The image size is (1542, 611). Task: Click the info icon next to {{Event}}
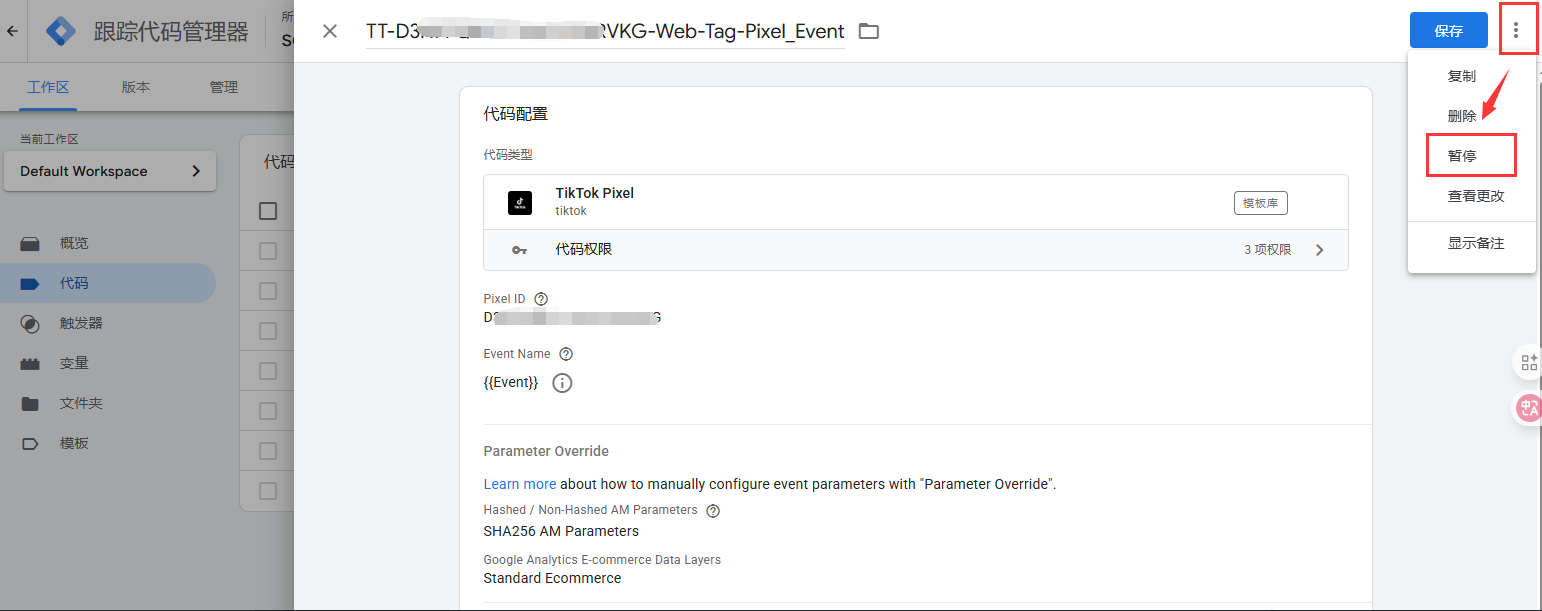pyautogui.click(x=562, y=383)
